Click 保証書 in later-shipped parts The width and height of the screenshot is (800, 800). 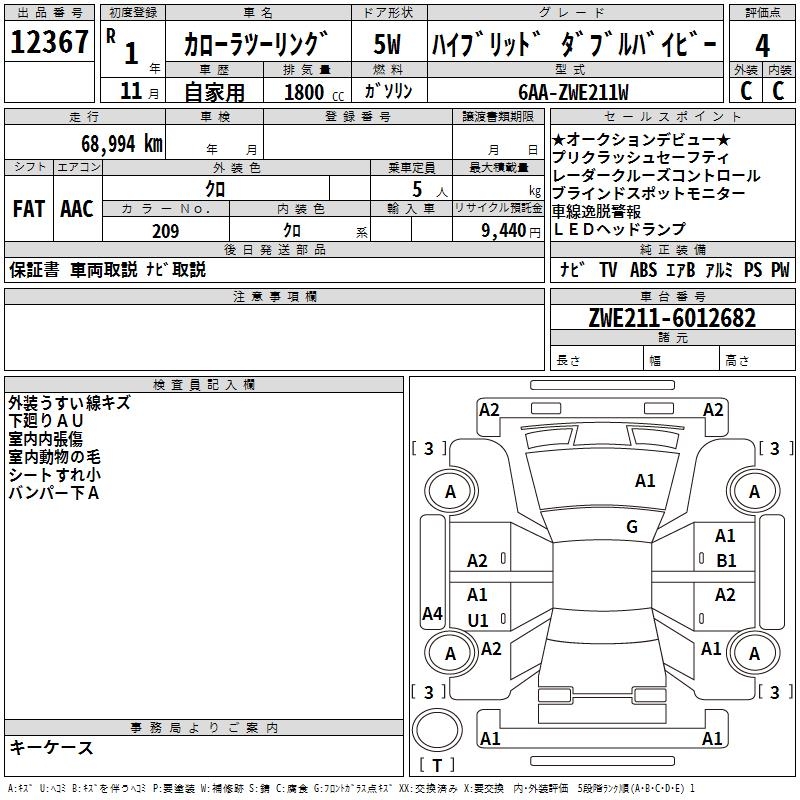(34, 269)
